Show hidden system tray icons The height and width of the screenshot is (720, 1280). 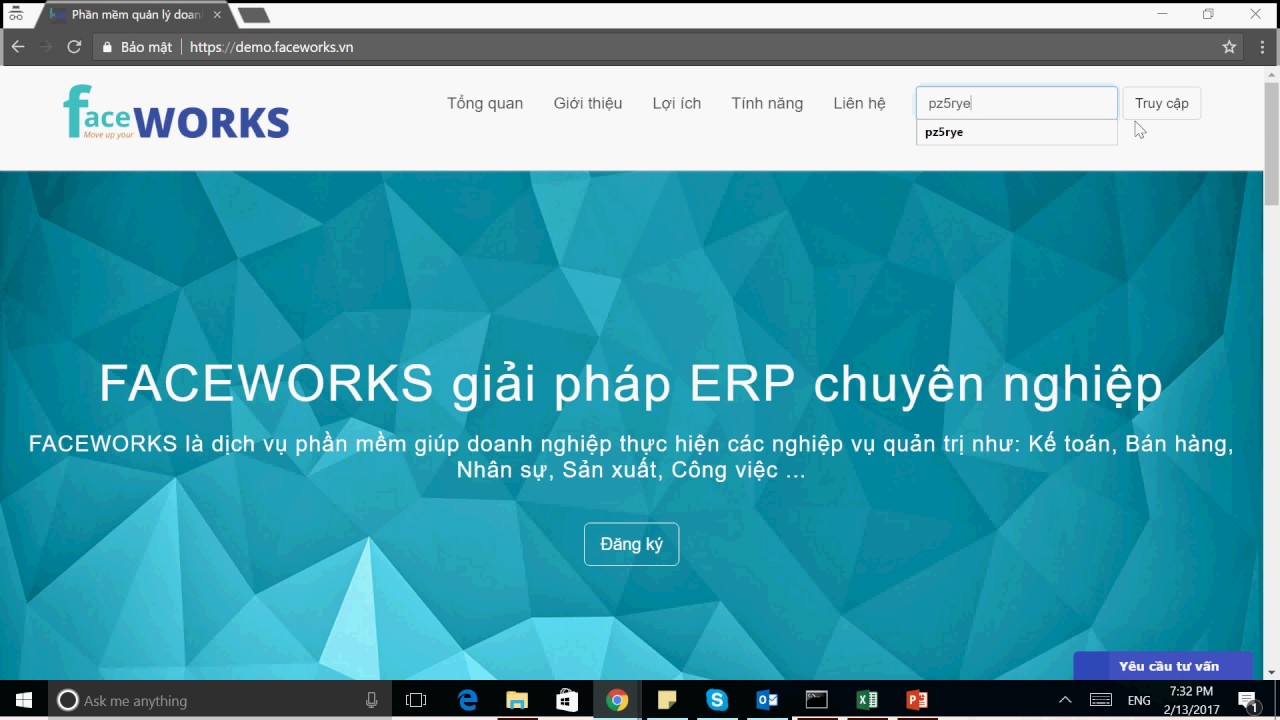(x=1065, y=700)
